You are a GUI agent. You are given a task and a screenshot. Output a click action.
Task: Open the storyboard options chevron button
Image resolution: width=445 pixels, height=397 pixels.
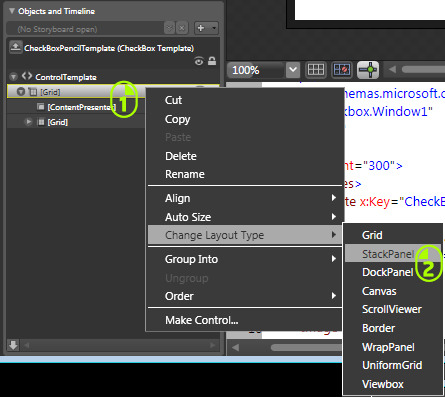170,28
